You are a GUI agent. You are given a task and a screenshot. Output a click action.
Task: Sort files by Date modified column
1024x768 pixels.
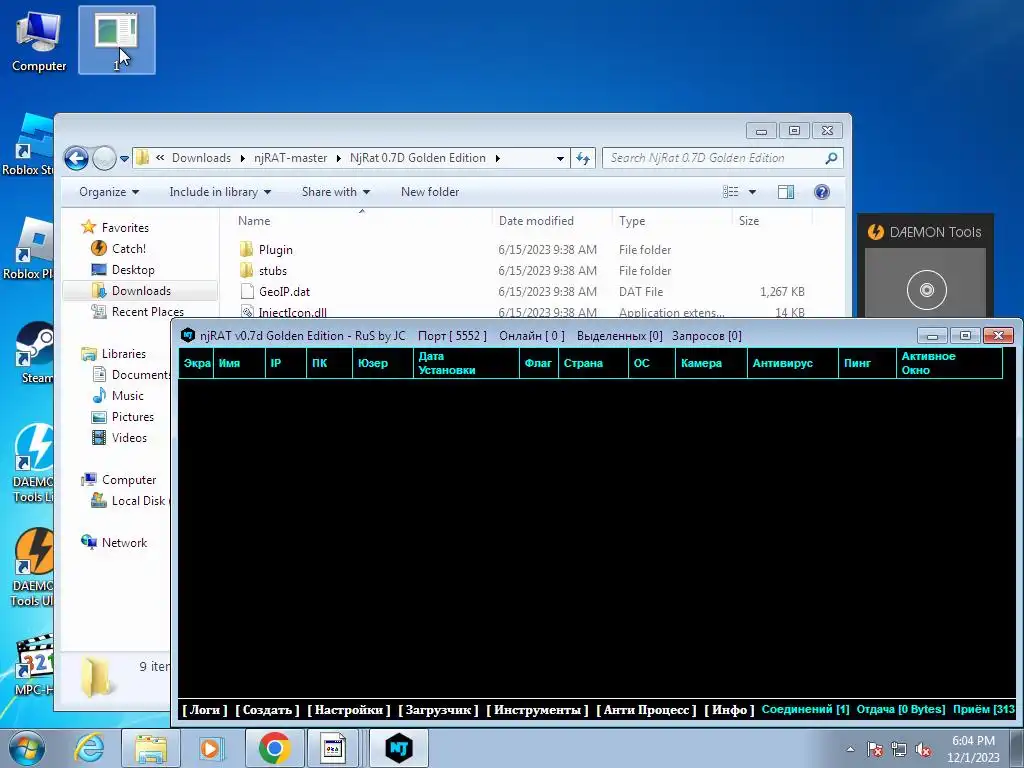click(x=536, y=221)
